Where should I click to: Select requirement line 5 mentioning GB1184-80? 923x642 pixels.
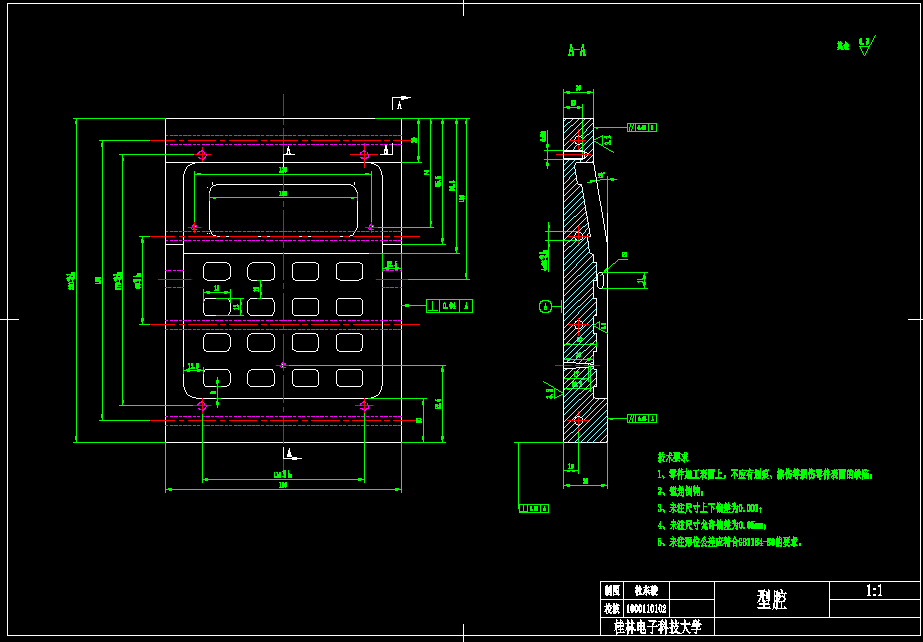731,542
